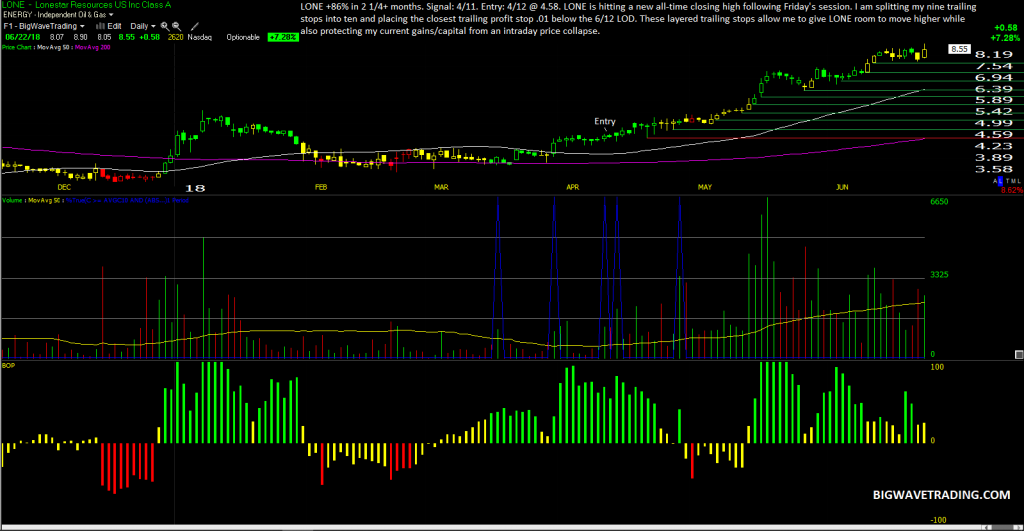Screen dimensions: 1024x531
Task: Click the BOP 100 scale label
Action: click(936, 367)
